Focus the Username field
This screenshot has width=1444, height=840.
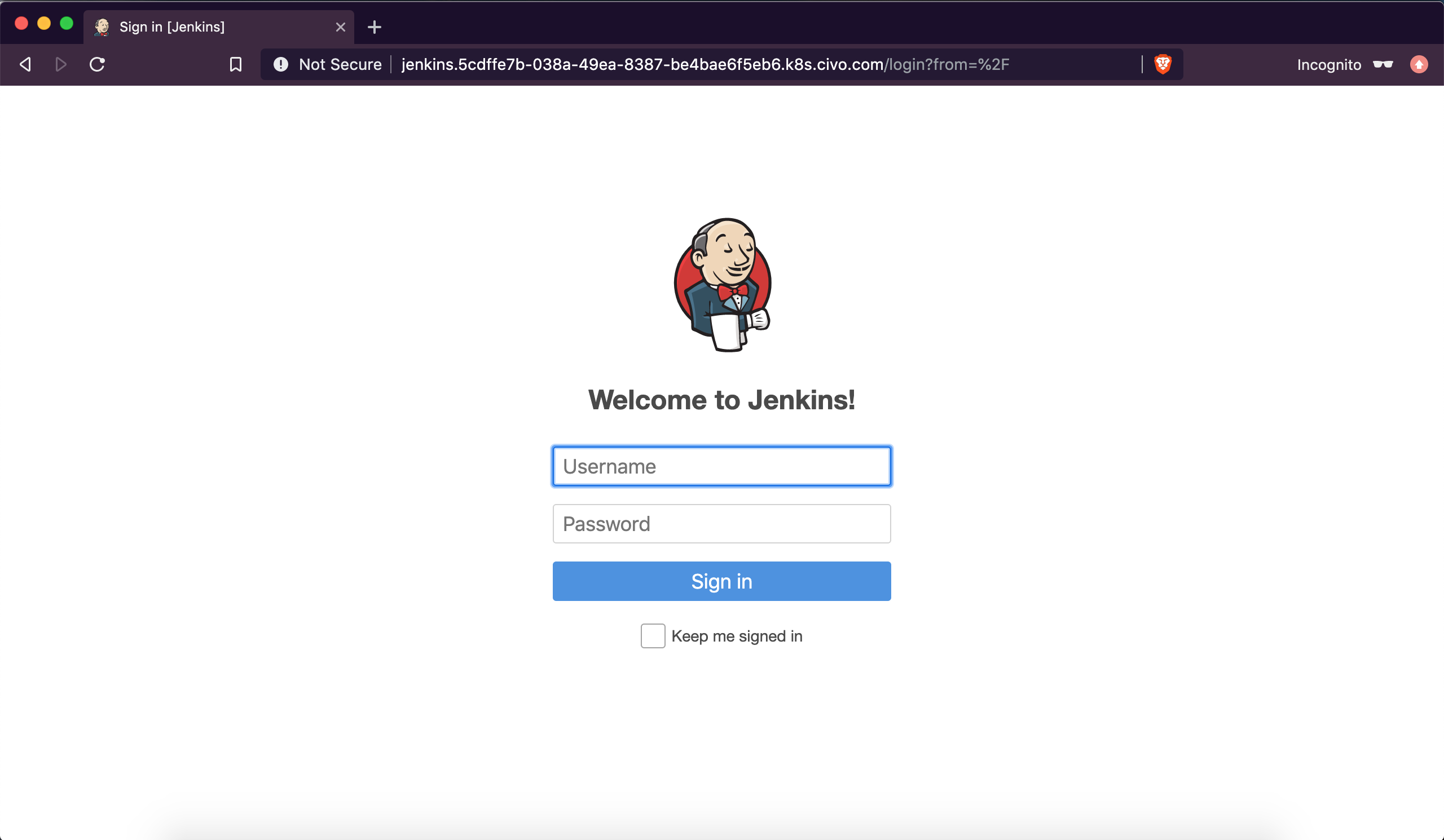(x=721, y=466)
